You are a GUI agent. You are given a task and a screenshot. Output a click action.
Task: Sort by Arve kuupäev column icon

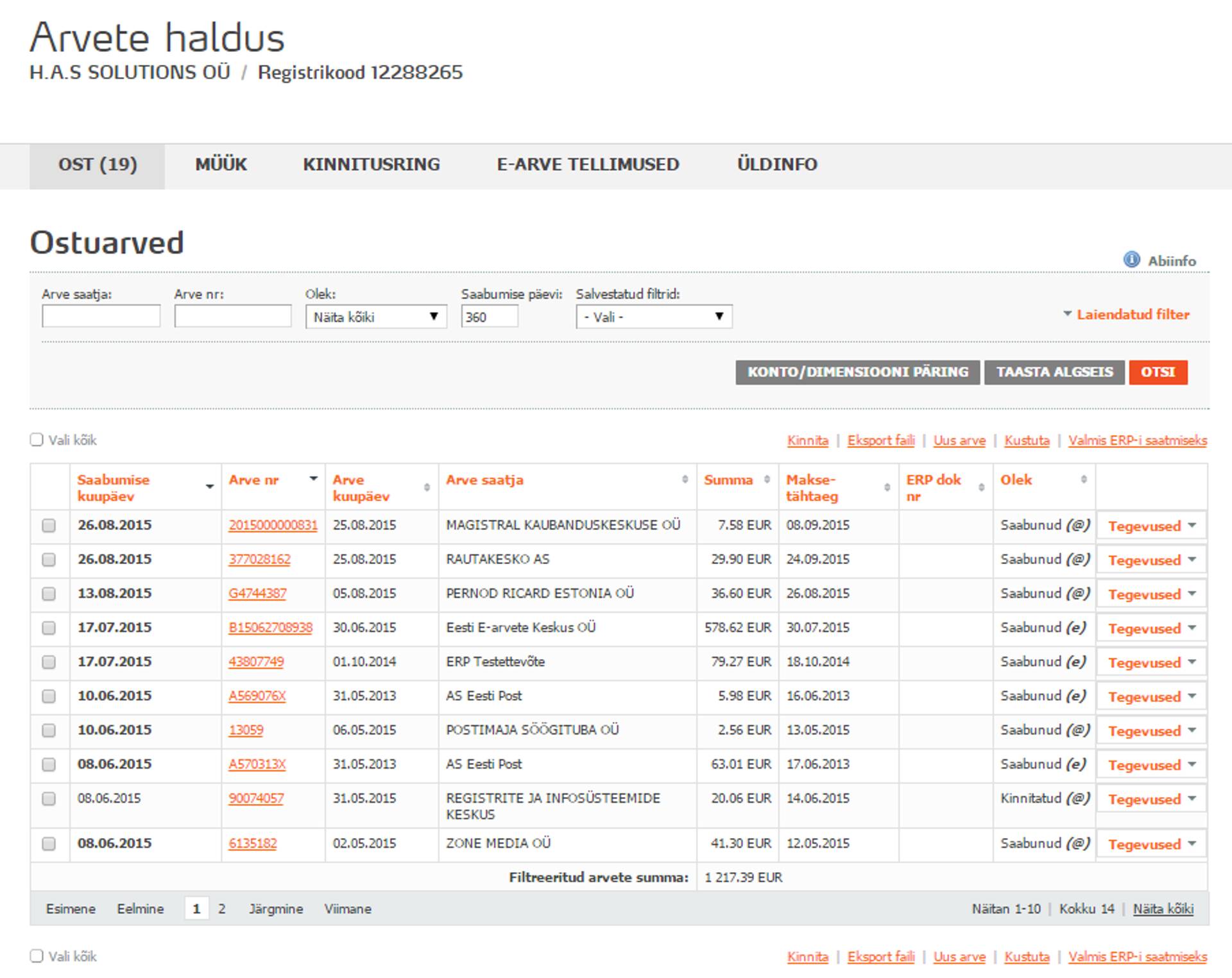(x=427, y=488)
